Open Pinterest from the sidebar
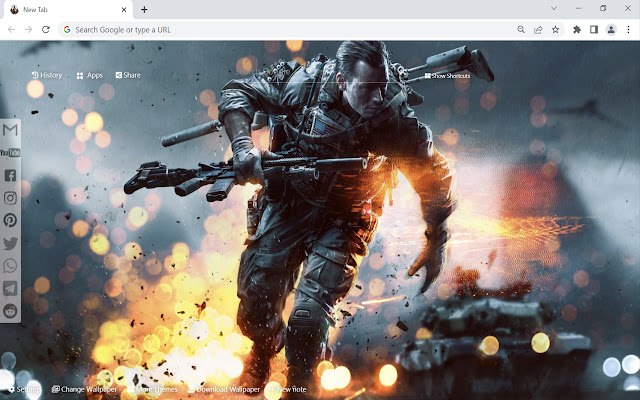This screenshot has width=640, height=400. point(10,220)
